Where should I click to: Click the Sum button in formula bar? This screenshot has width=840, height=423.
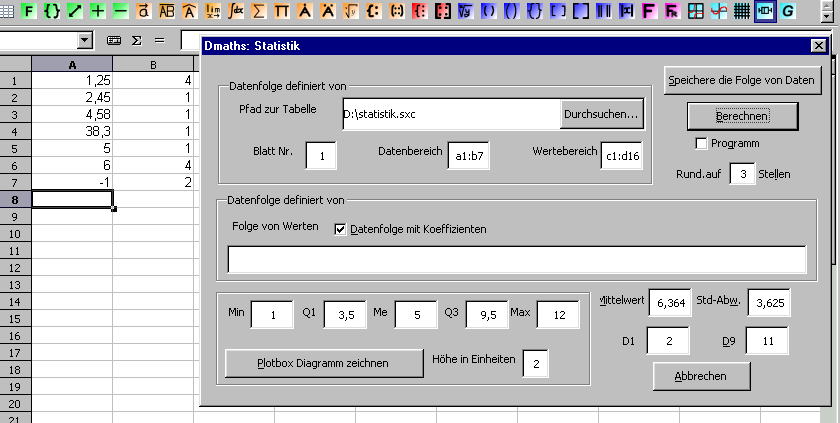136,40
